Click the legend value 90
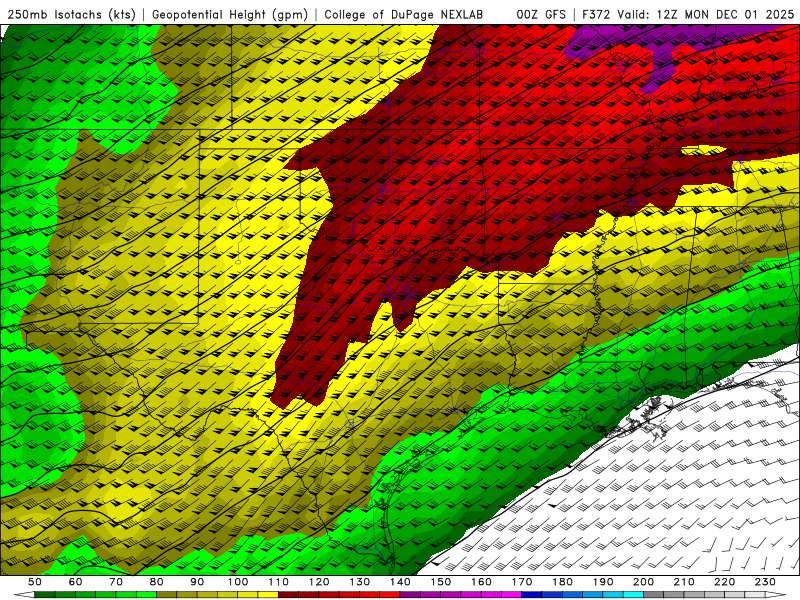The image size is (800, 600). (x=197, y=582)
